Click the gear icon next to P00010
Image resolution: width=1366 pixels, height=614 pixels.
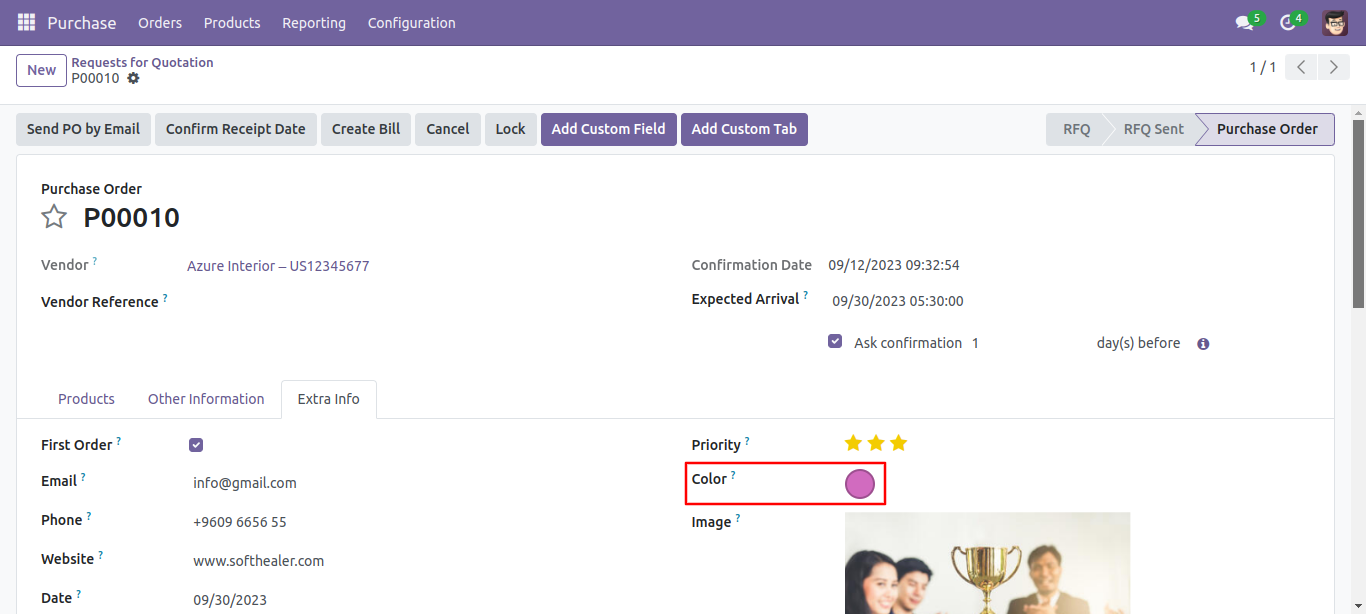[133, 78]
